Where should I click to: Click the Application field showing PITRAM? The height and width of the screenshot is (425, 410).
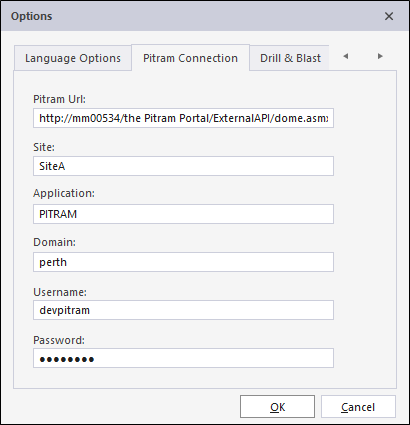point(183,214)
